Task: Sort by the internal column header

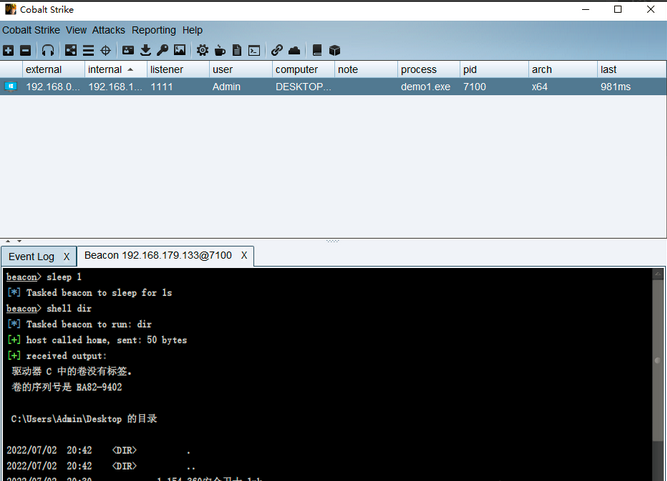Action: (x=115, y=70)
